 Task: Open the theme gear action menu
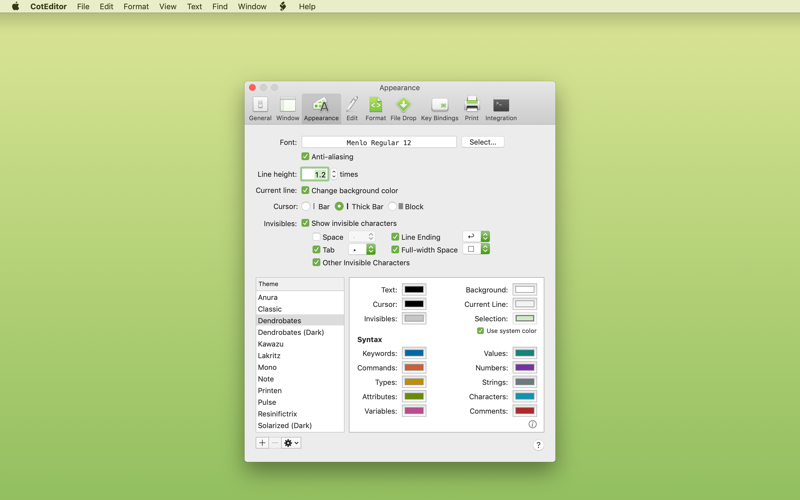[291, 443]
